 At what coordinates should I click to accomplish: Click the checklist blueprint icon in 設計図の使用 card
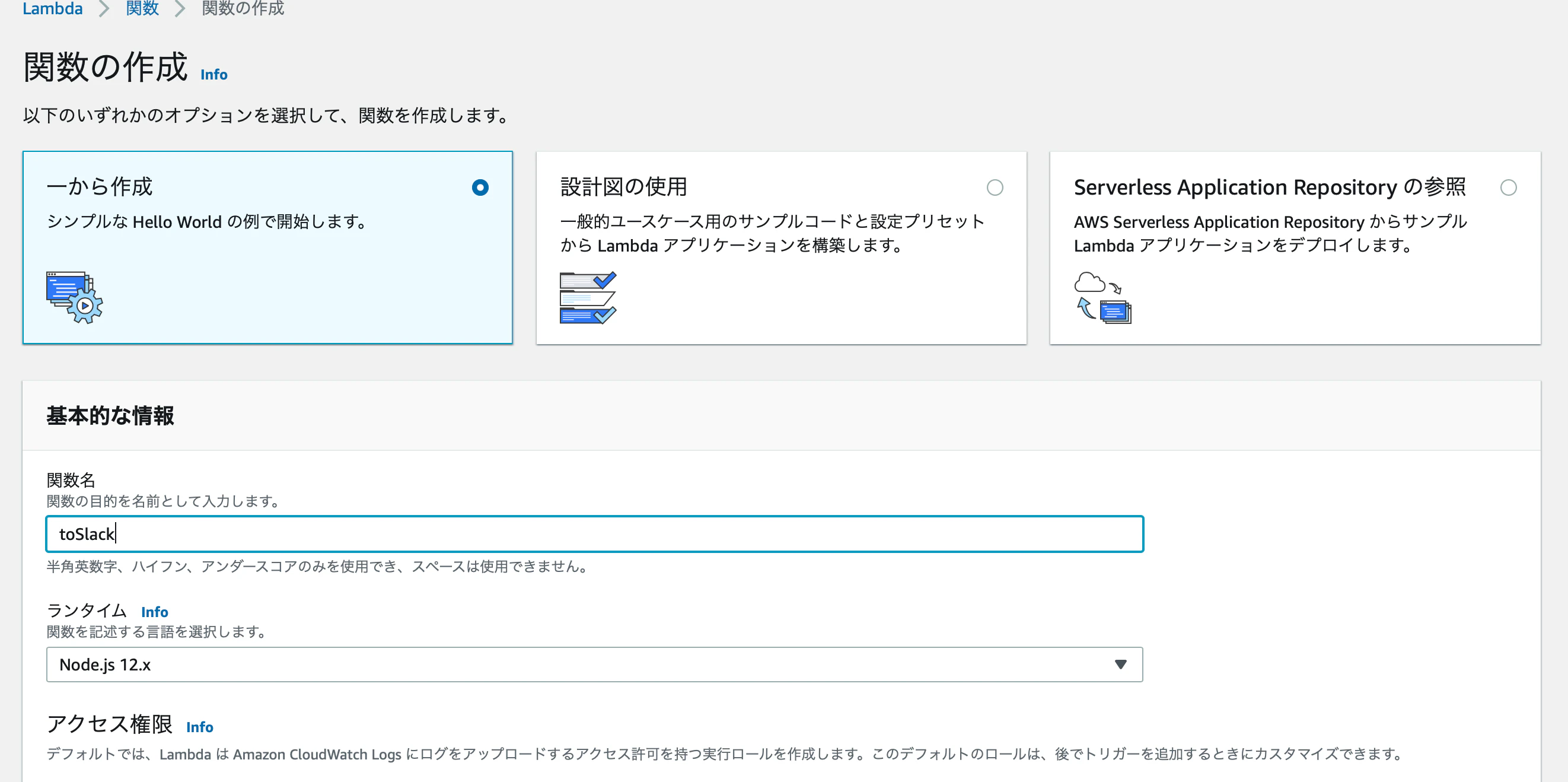point(587,297)
